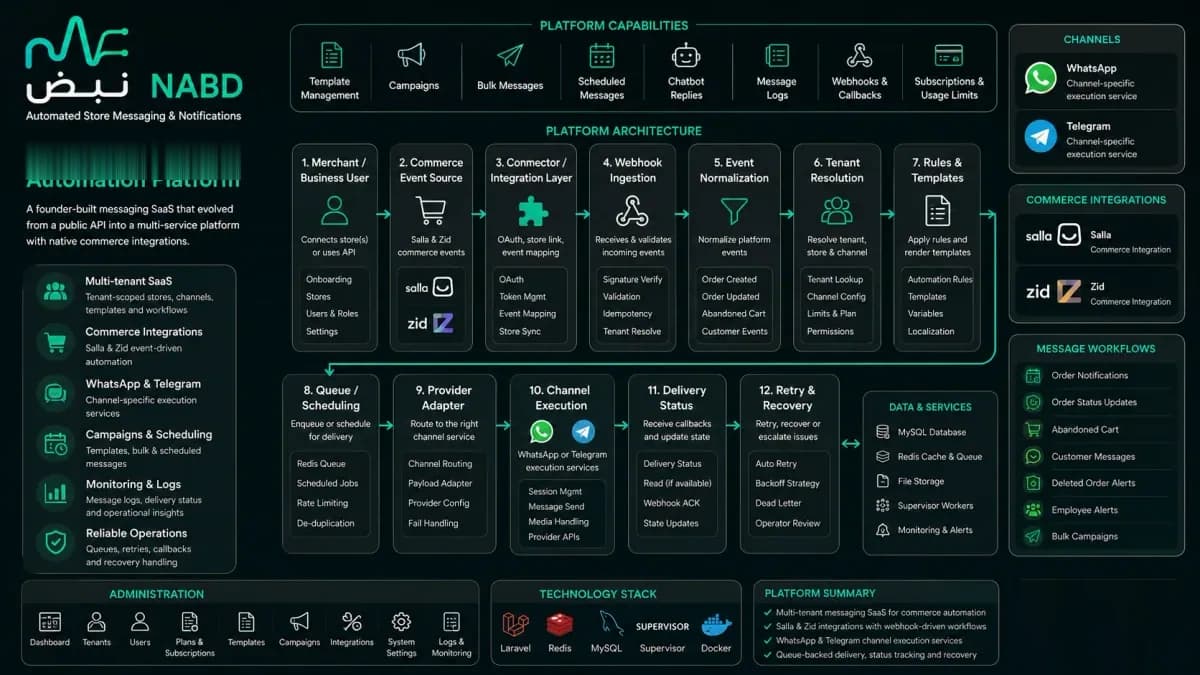1200x675 pixels.
Task: Select the Campaigns megaphone icon in Platform Capabilities
Action: pos(411,55)
